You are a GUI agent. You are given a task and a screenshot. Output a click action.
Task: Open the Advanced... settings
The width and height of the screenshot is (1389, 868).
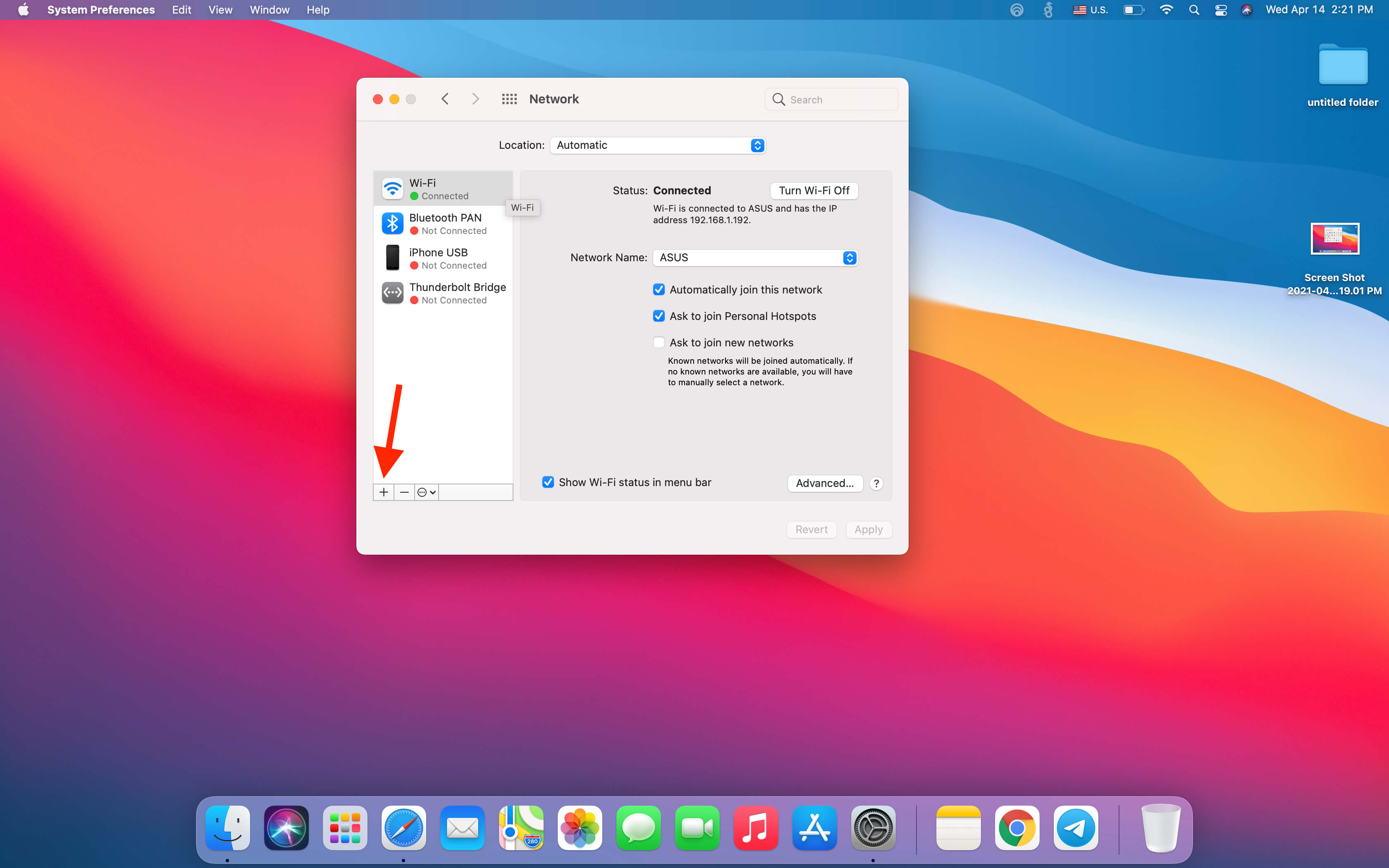pos(824,483)
